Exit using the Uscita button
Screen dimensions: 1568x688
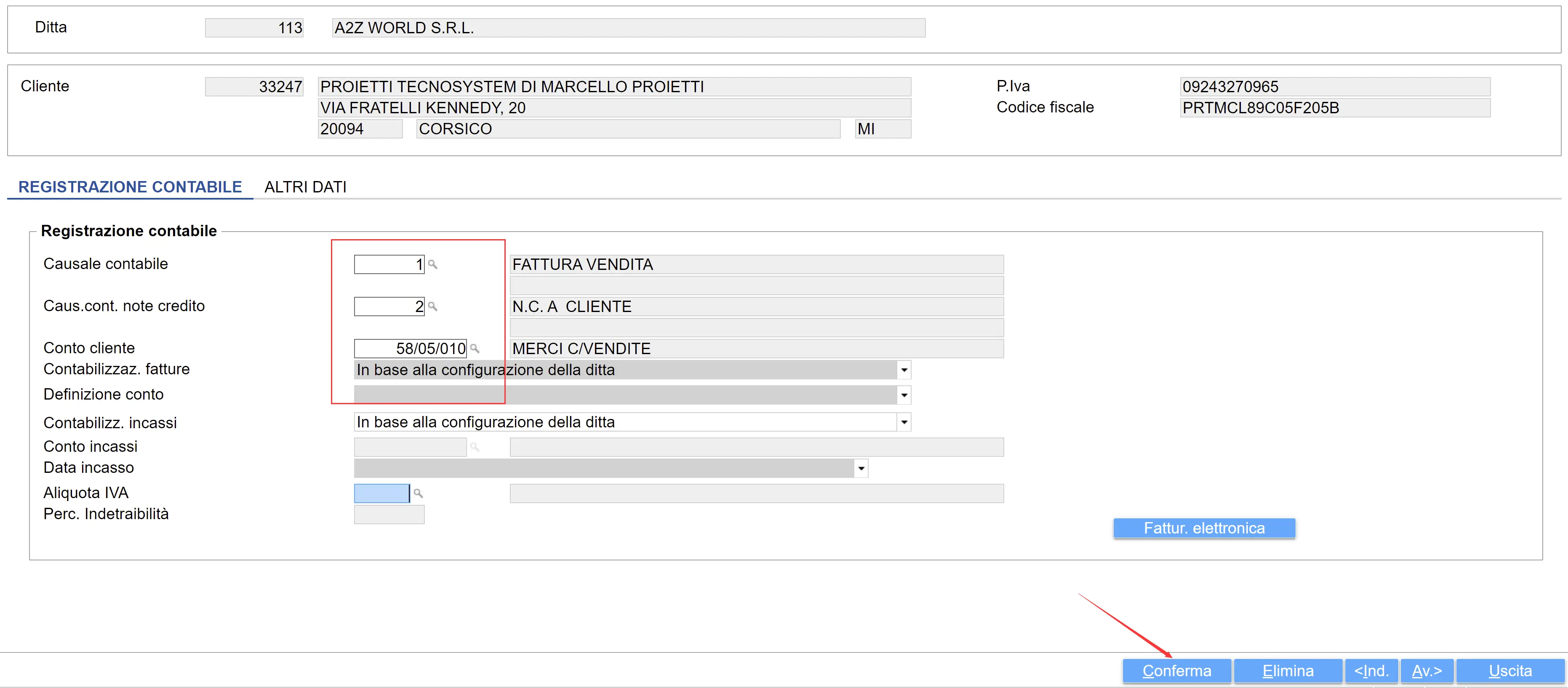coord(1509,670)
